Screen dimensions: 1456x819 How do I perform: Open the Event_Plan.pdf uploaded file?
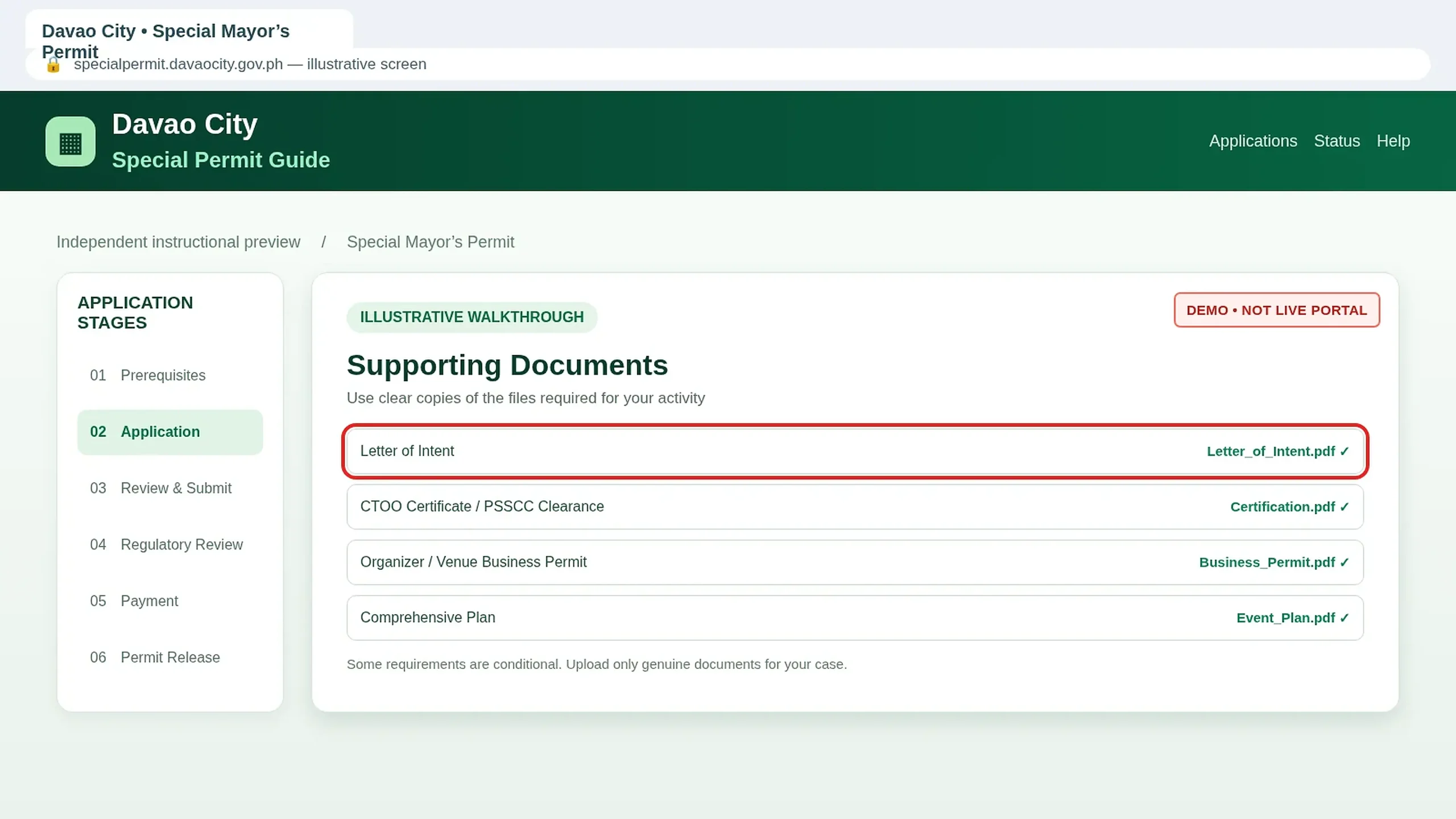pyautogui.click(x=1293, y=618)
